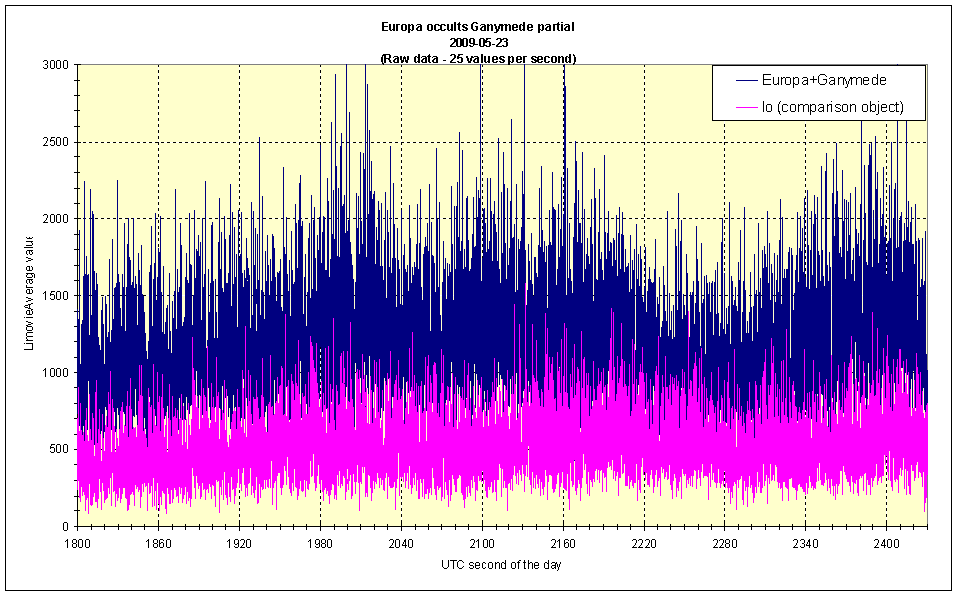Click the y-axis label '2000'
957x595 pixels.
55,219
